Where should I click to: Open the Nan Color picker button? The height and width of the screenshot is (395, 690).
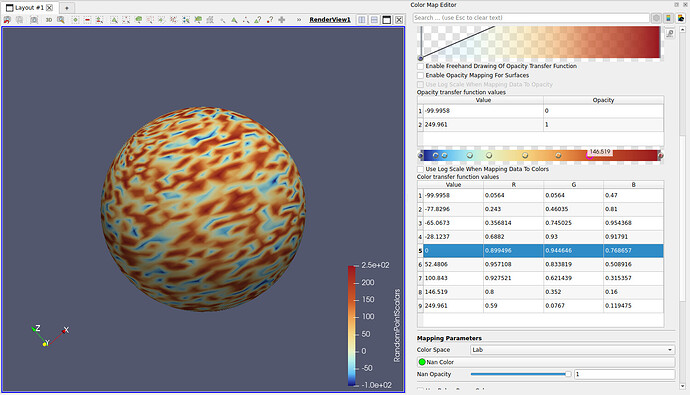(546, 362)
